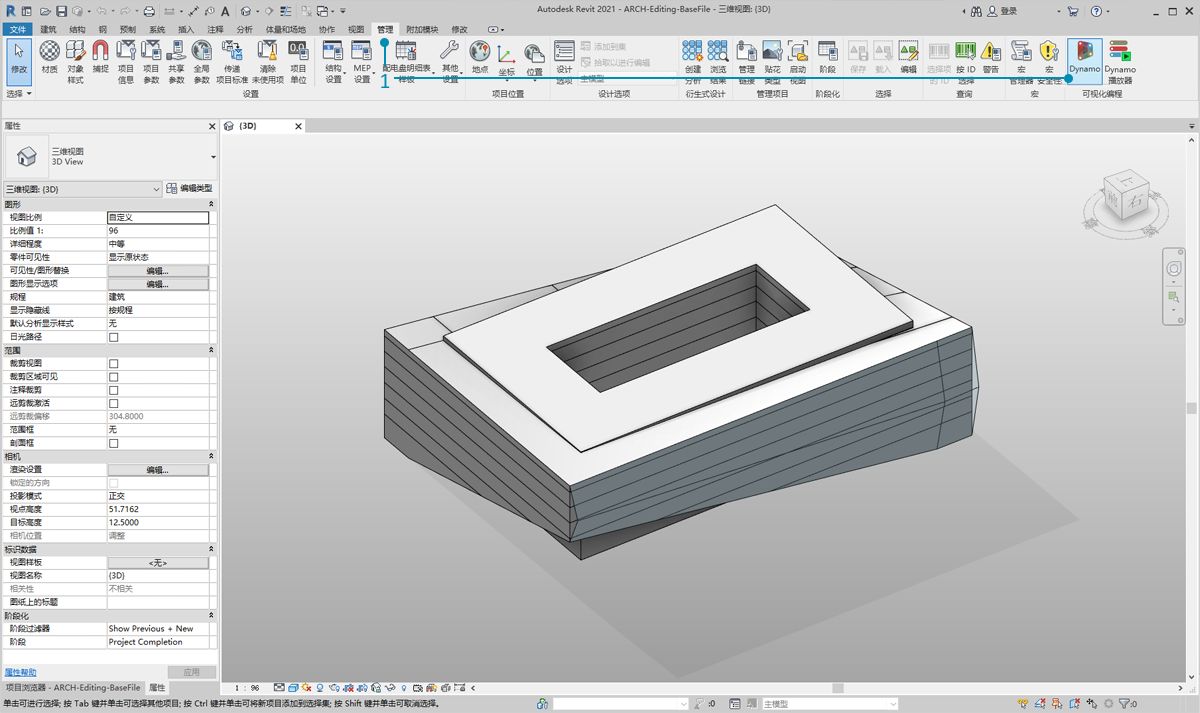Click the 编辑类型 edit type button
The image size is (1200, 713).
coord(190,189)
